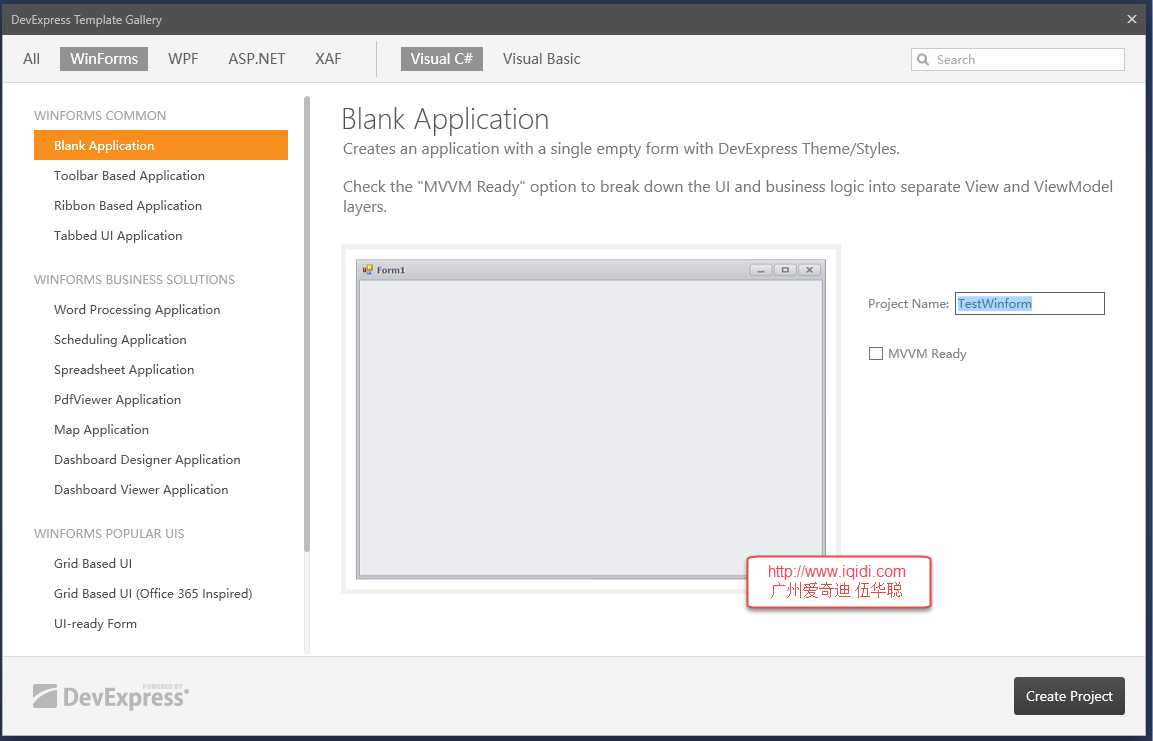Open the XAF tab
Screen dimensions: 1153x741
328,59
